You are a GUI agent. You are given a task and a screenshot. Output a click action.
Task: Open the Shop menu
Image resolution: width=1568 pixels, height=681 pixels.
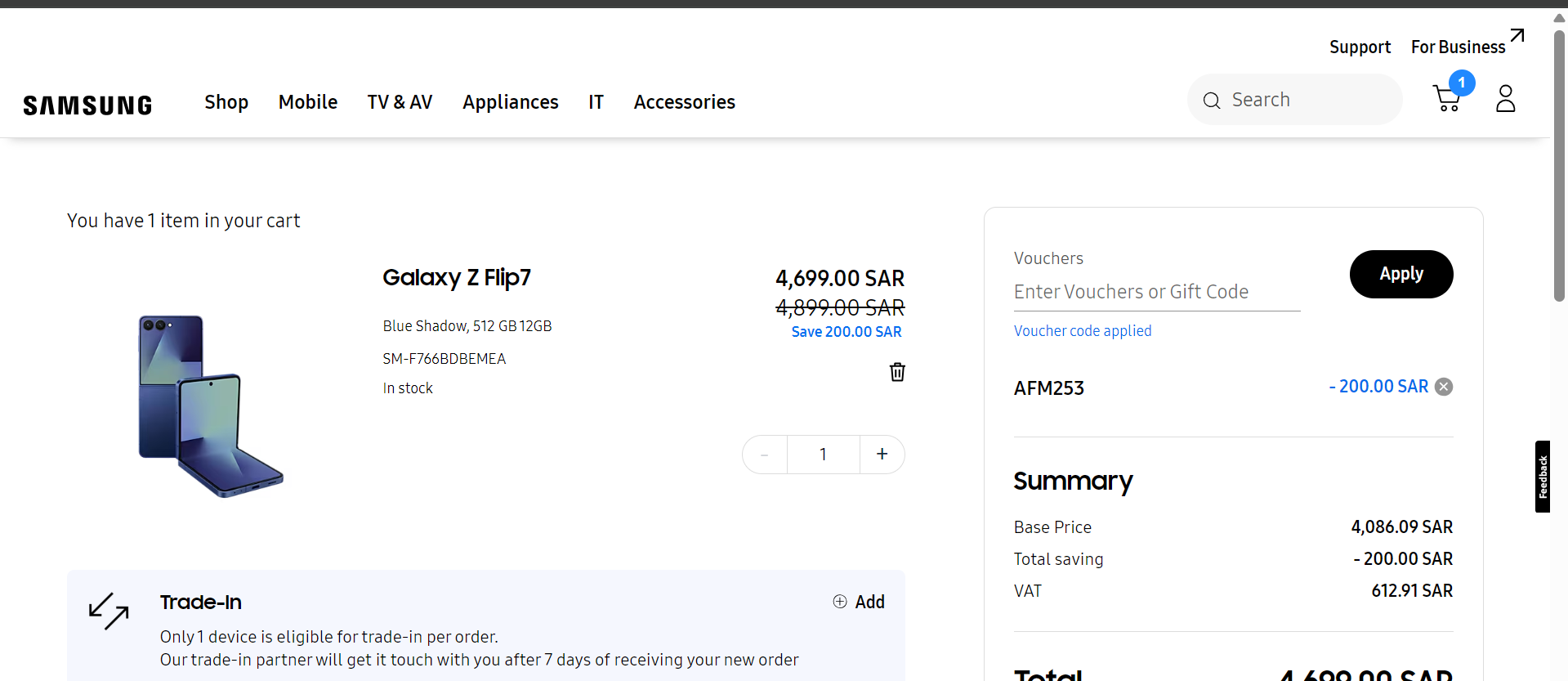click(226, 102)
